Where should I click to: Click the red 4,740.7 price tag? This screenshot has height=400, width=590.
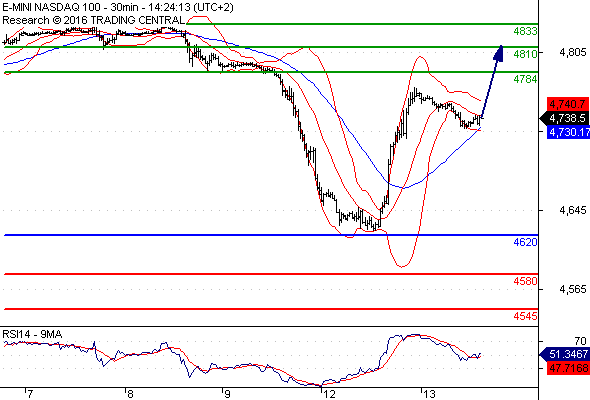pos(568,104)
